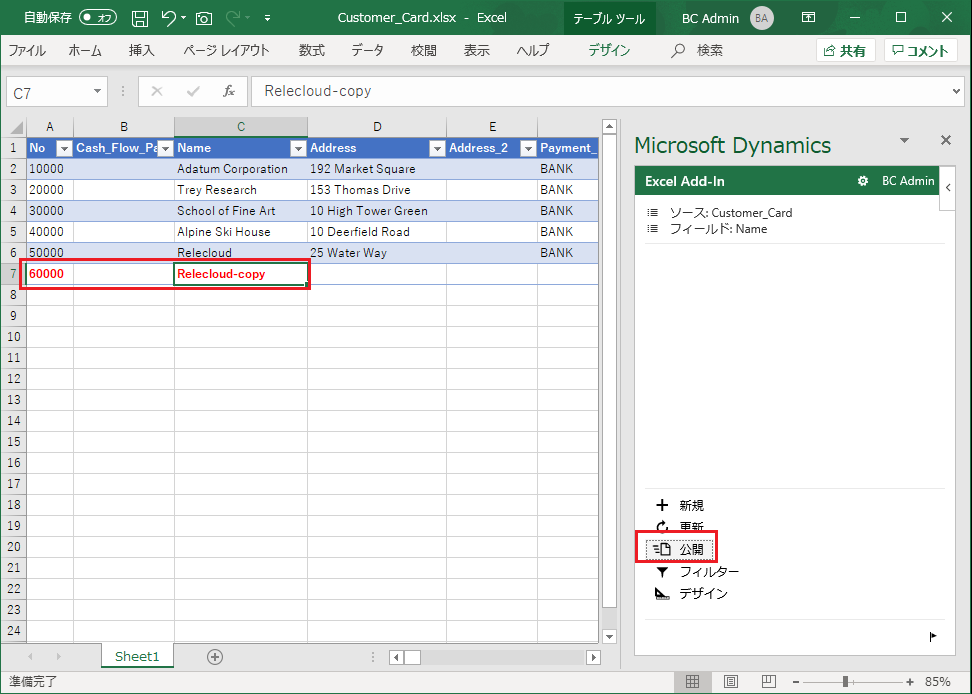The height and width of the screenshot is (694, 972).
Task: Open the task pane options dropdown
Action: coord(904,141)
